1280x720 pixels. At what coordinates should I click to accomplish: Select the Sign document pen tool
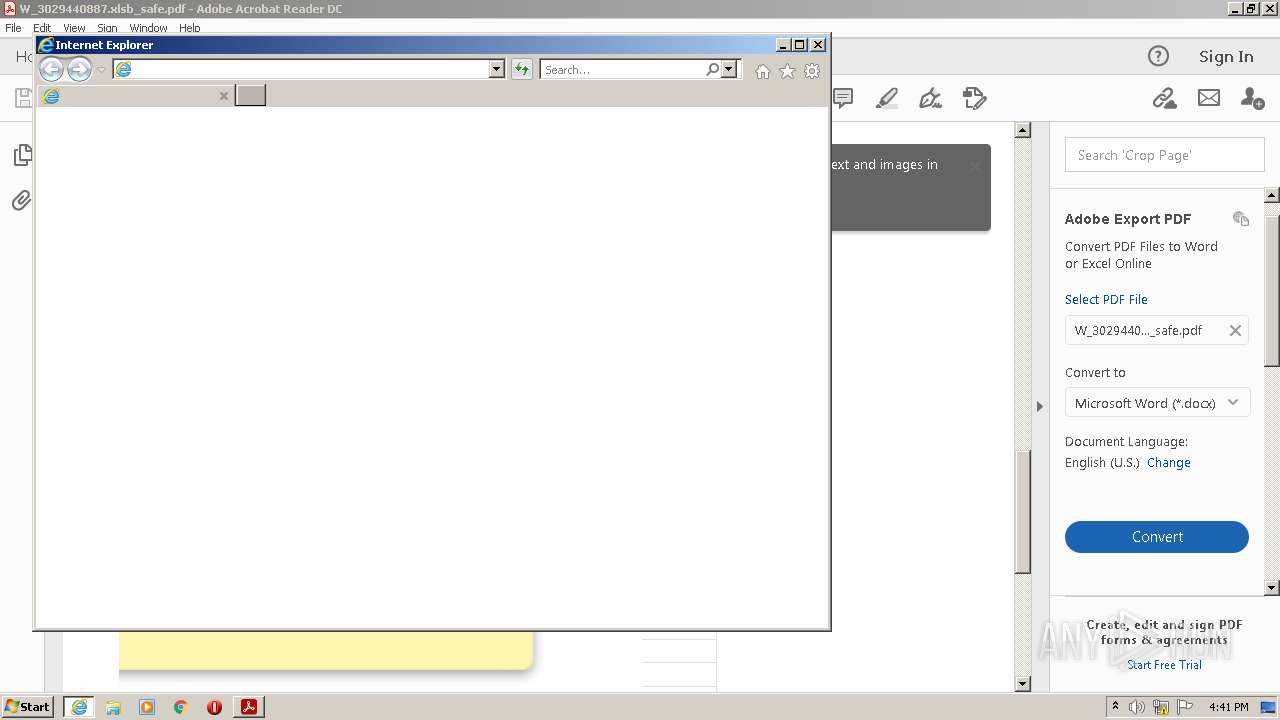coord(930,98)
